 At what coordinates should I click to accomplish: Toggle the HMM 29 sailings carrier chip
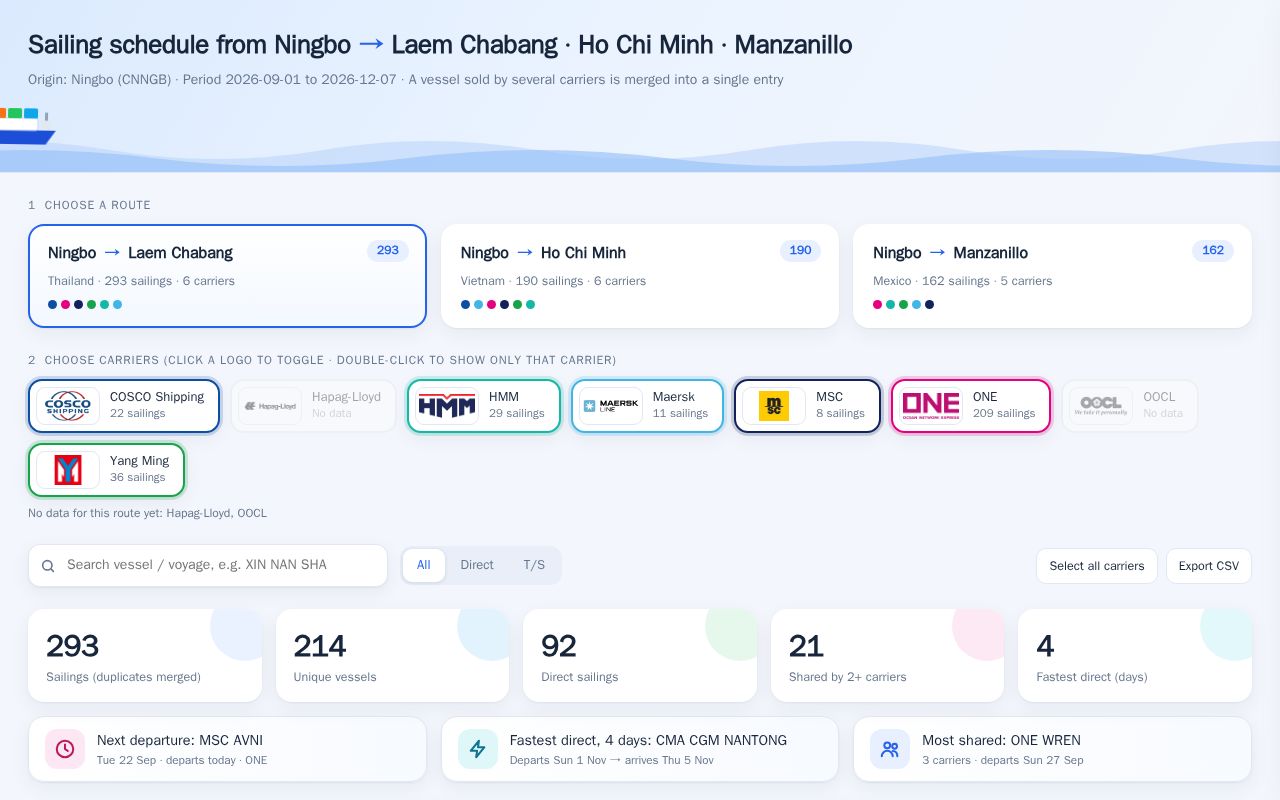click(484, 406)
